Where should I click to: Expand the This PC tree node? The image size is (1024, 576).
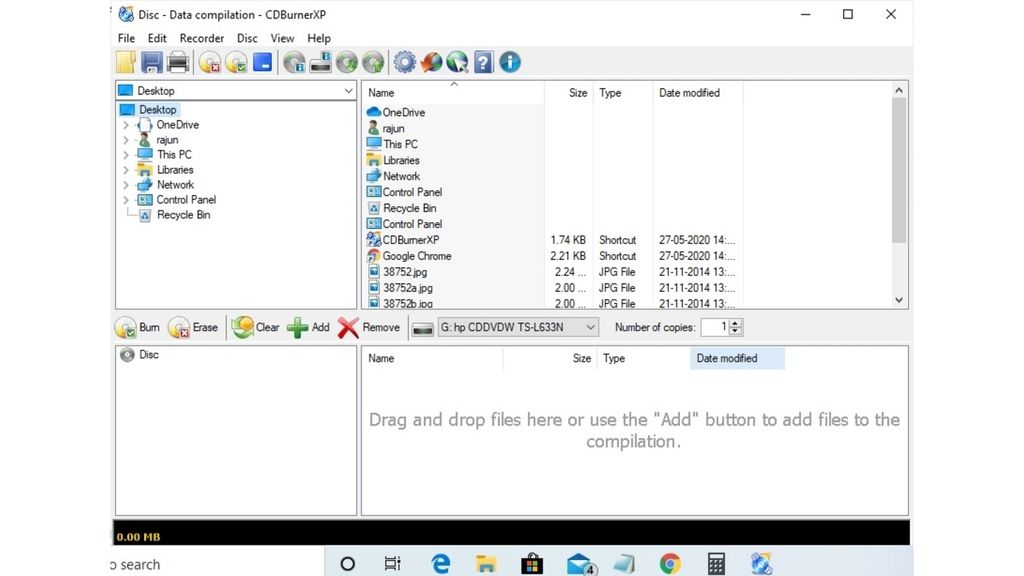click(125, 154)
